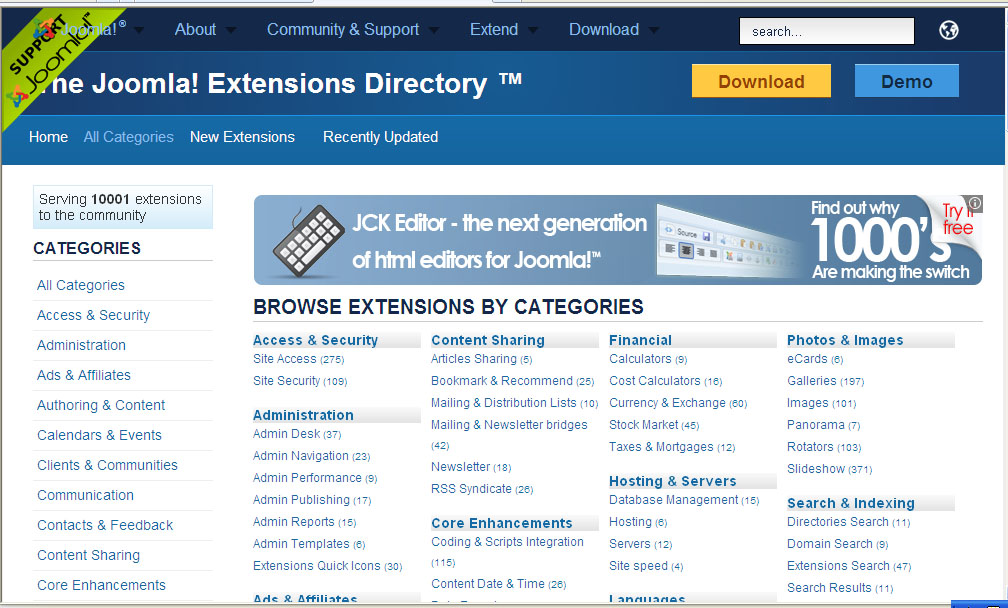Image resolution: width=1008 pixels, height=608 pixels.
Task: Open Calculators (9) listing
Action: pos(648,359)
